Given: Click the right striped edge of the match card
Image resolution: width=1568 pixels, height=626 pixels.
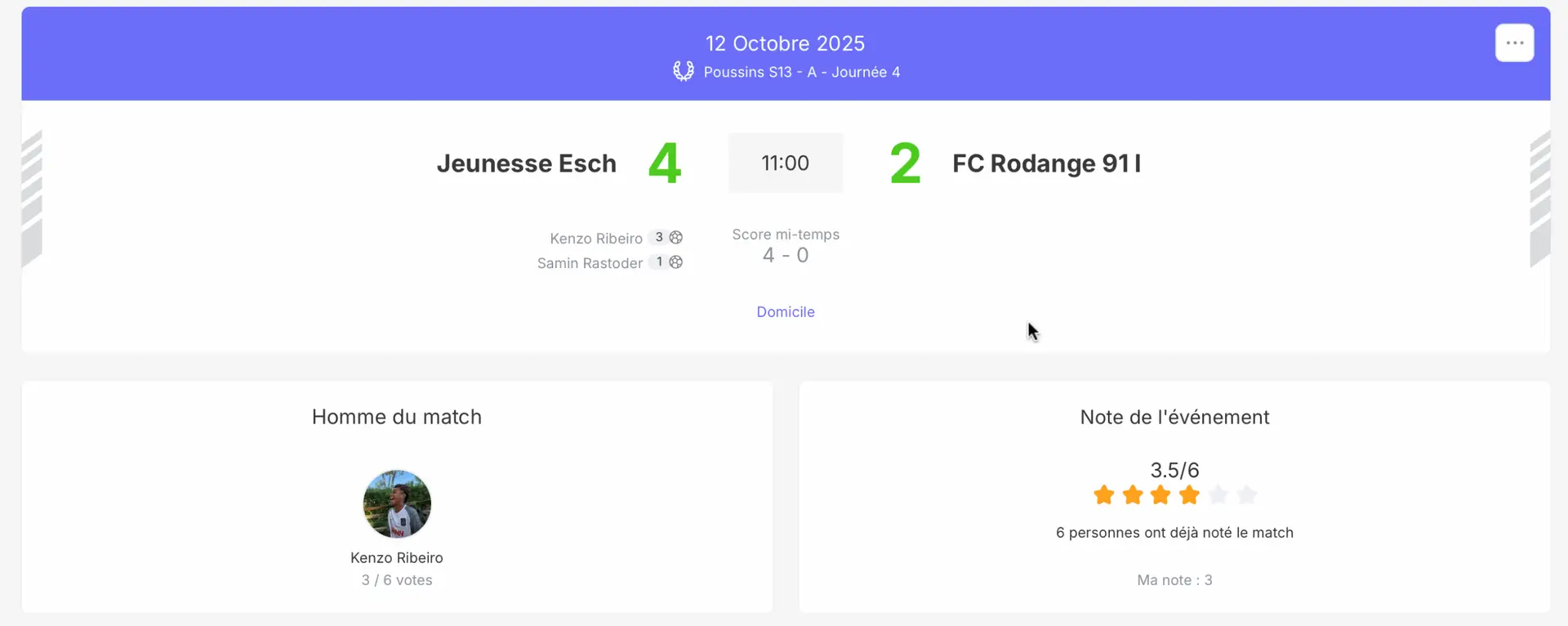Looking at the screenshot, I should [x=1539, y=199].
